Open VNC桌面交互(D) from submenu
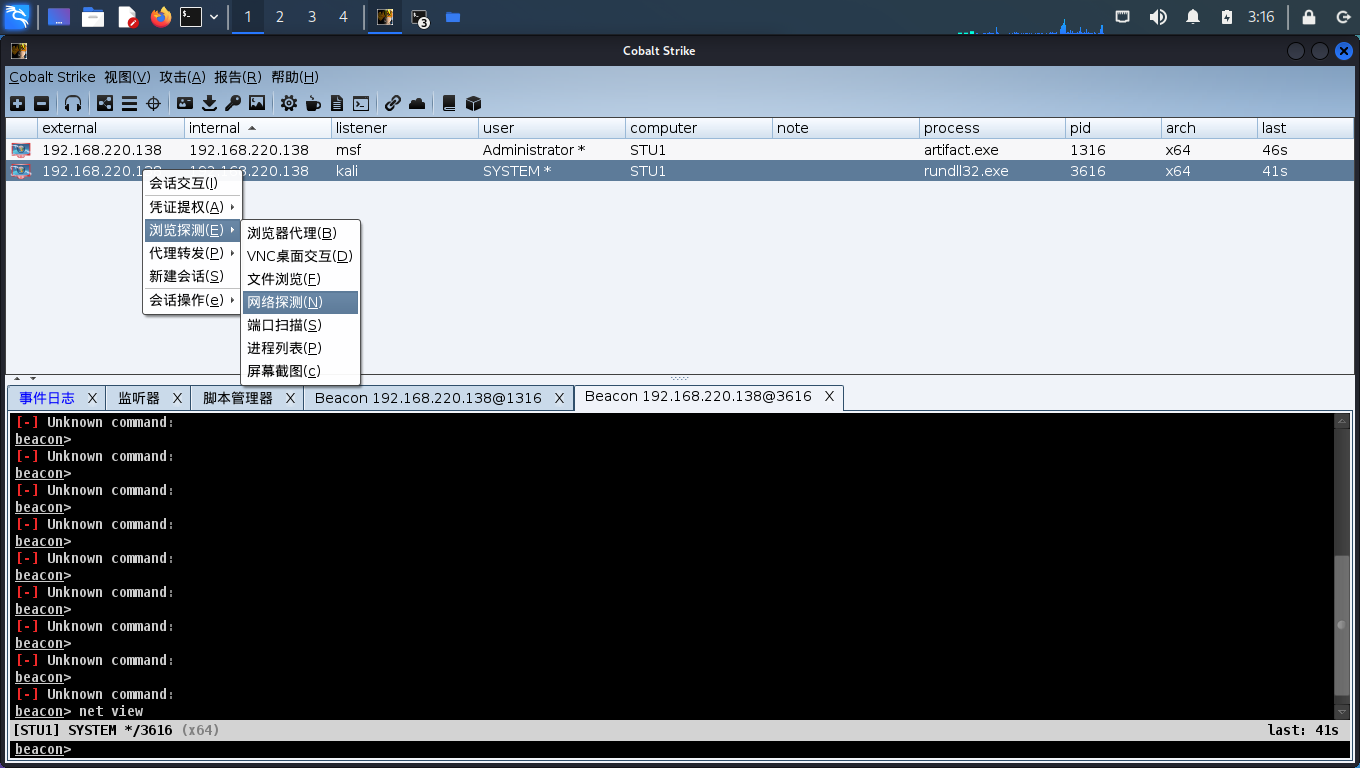 click(300, 256)
